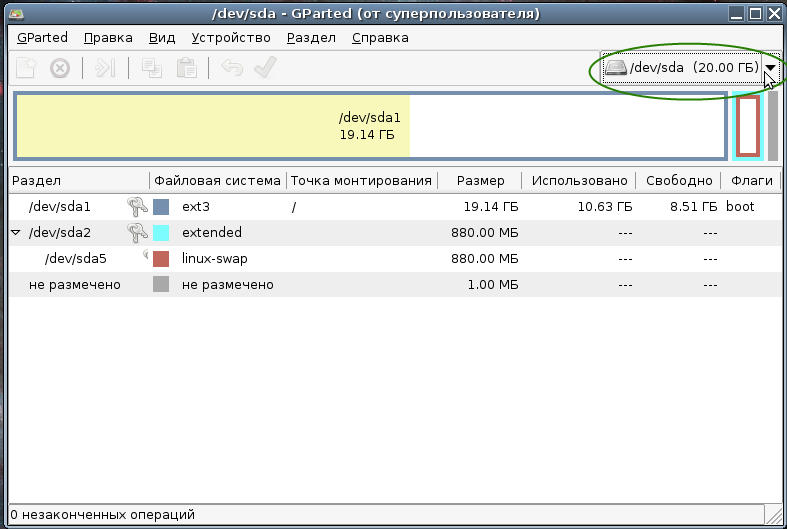The height and width of the screenshot is (529, 787).
Task: Click the Undo last operation icon
Action: 232,68
